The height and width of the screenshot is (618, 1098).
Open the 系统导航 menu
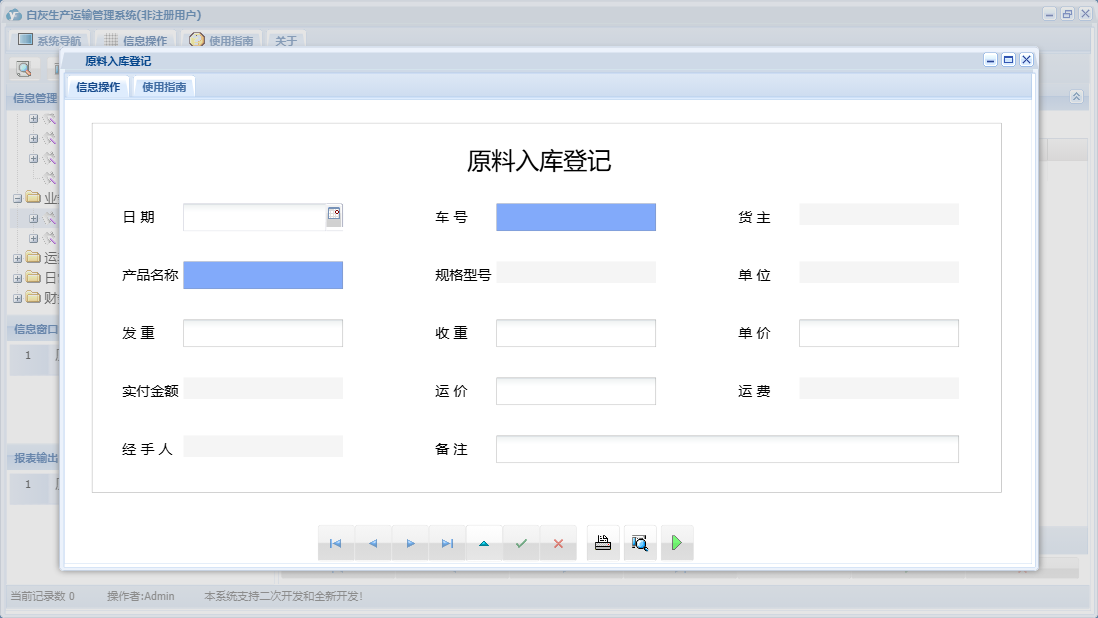point(52,41)
